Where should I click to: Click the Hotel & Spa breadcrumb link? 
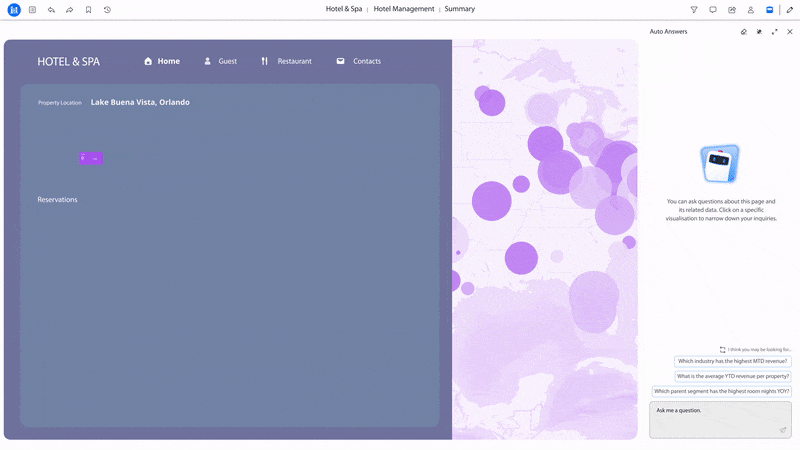(345, 9)
